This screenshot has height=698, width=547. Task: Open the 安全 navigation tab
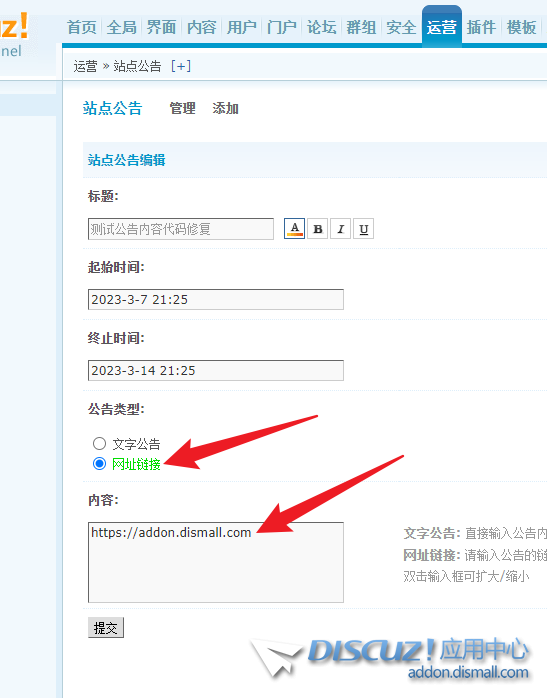point(401,27)
